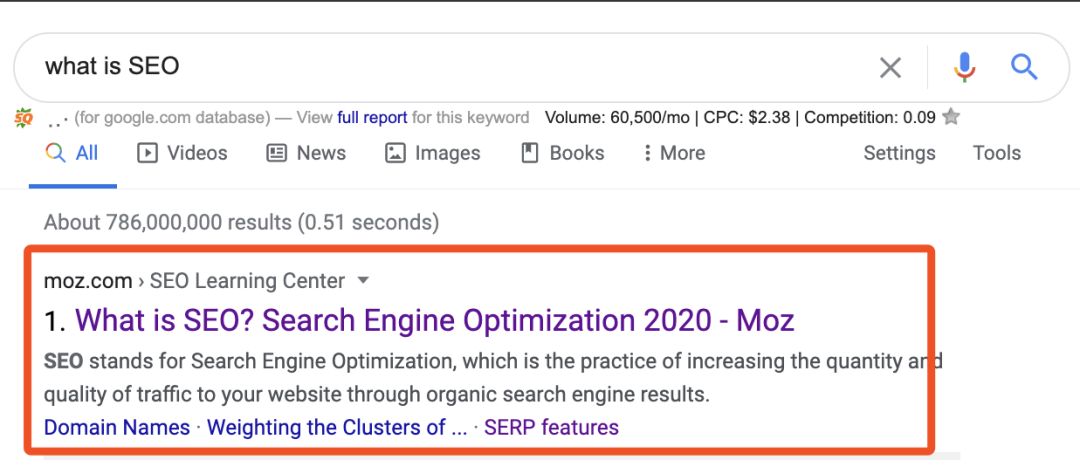
Task: Clear the search box with the X icon
Action: tap(890, 67)
